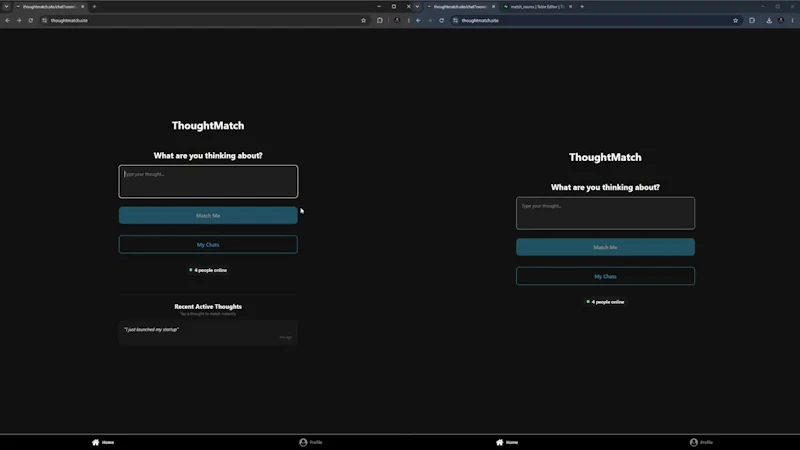
Task: Click "Recent Active Thoughts" heading
Action: 208,307
